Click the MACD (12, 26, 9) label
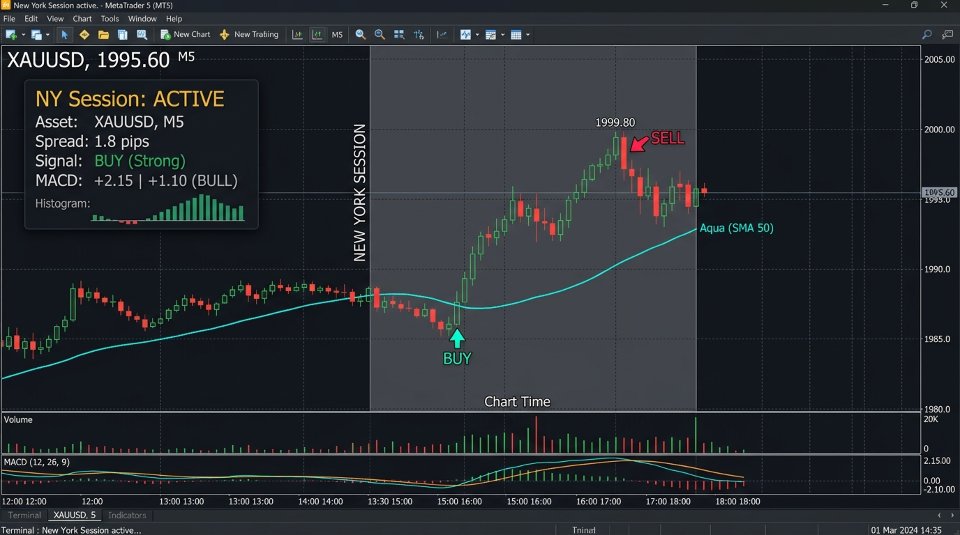 coord(37,462)
